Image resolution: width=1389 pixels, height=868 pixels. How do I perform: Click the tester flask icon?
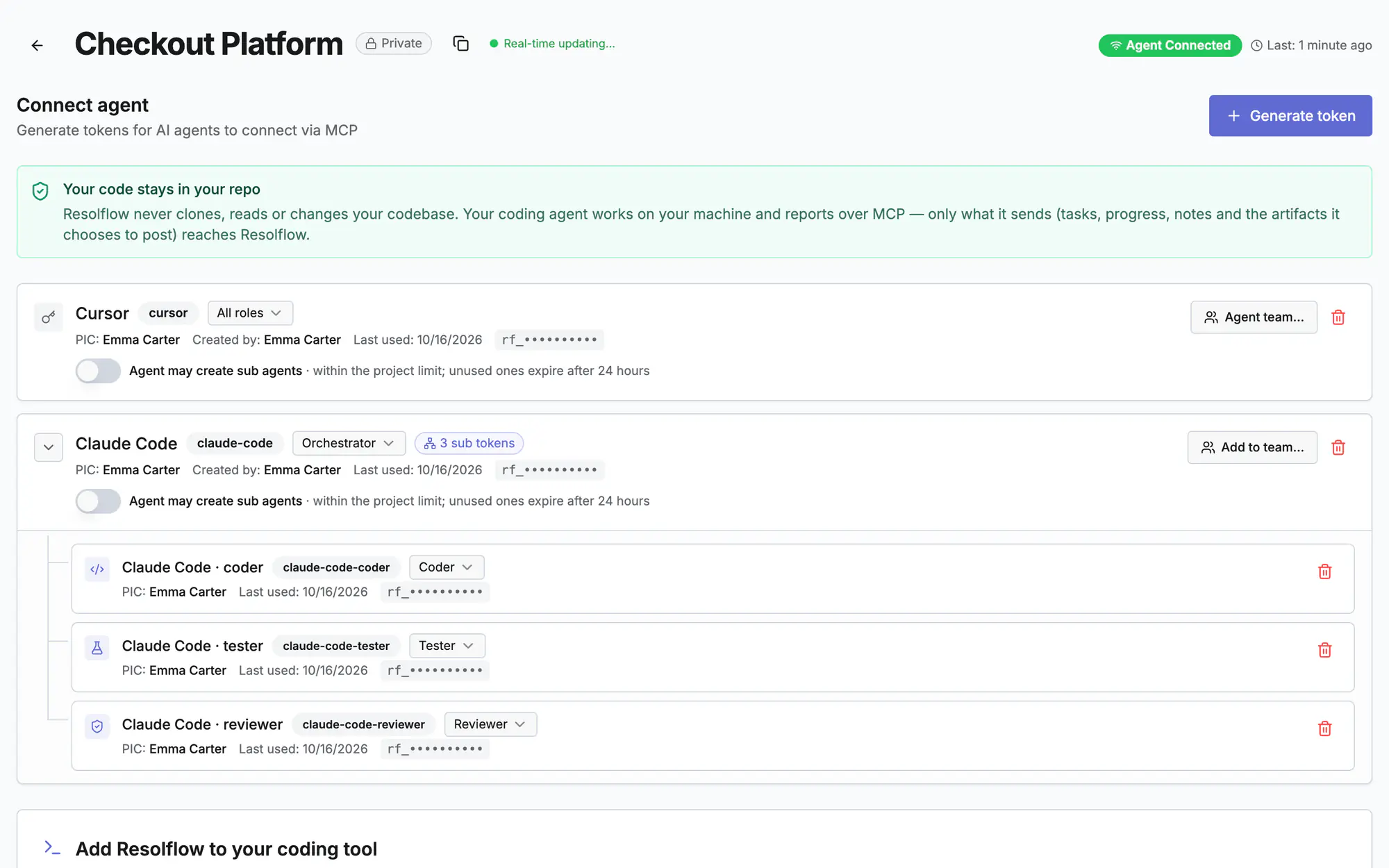pyautogui.click(x=97, y=648)
